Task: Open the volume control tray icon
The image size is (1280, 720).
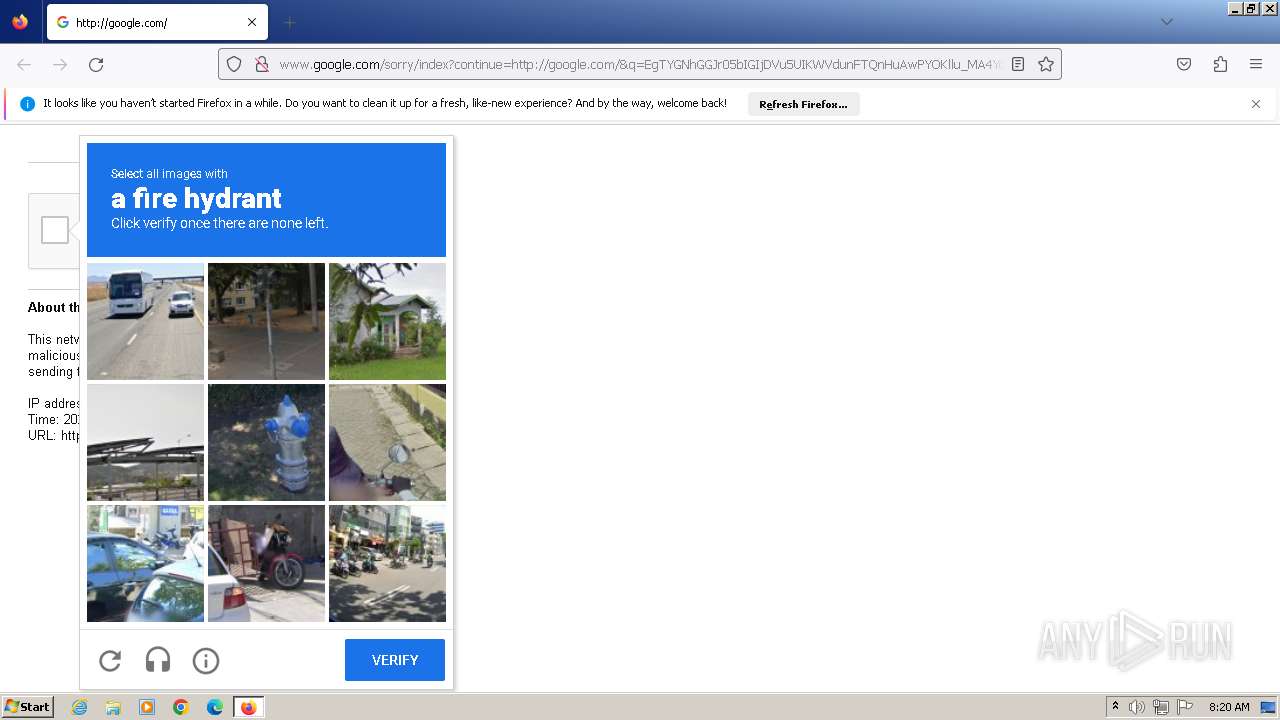Action: click(1137, 707)
